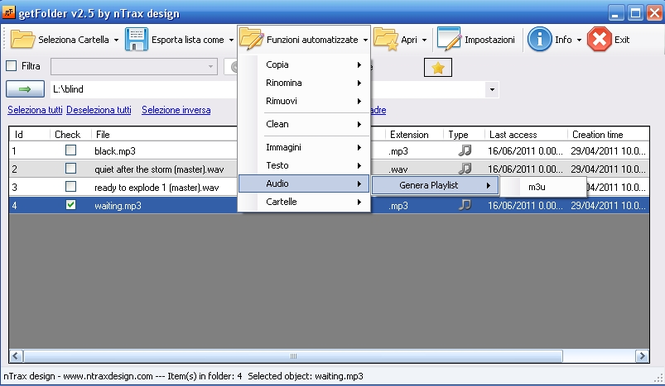Click the horizontal scrollbar thumb
Viewport: 665px width, 386px height.
tap(293, 356)
